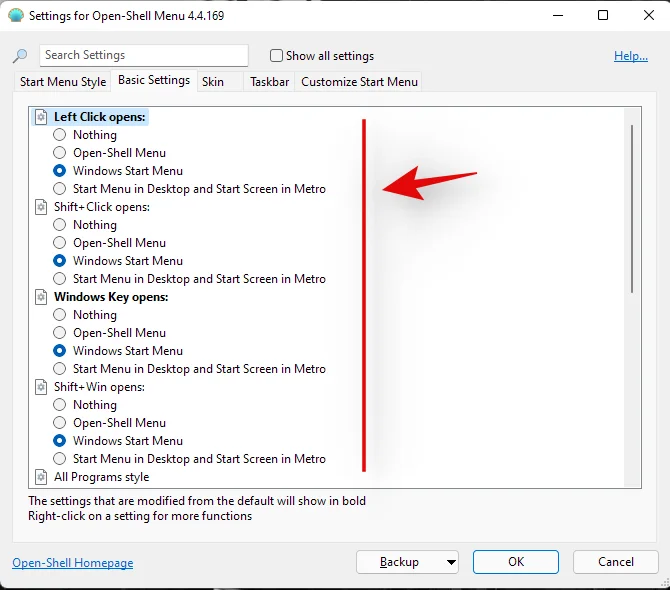Select Windows Start Menu under Shift+Win opens

point(59,440)
